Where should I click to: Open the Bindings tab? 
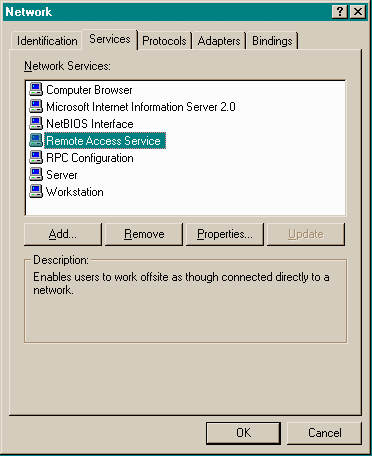tap(272, 41)
